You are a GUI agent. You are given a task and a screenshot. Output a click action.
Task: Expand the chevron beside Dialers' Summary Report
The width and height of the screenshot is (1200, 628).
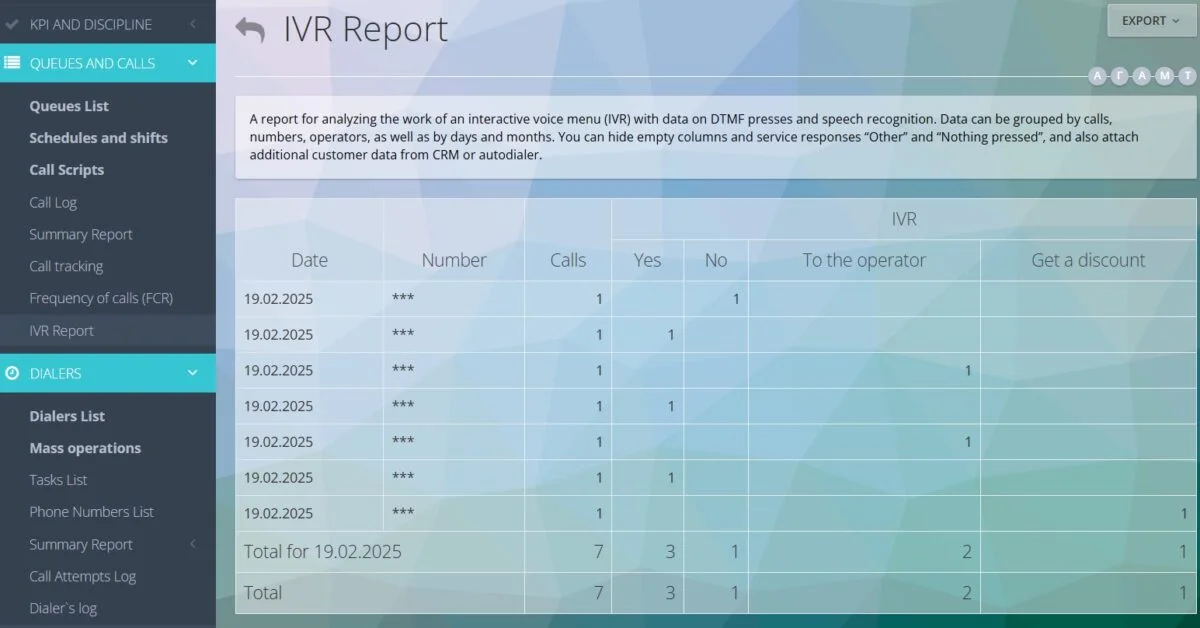[x=192, y=544]
